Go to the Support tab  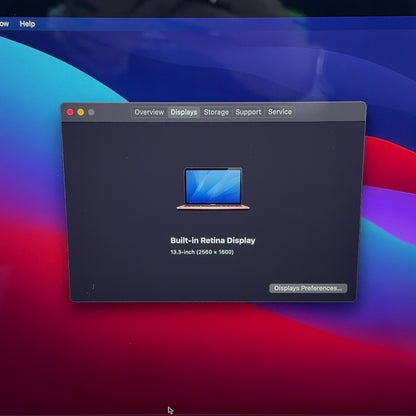coord(248,112)
